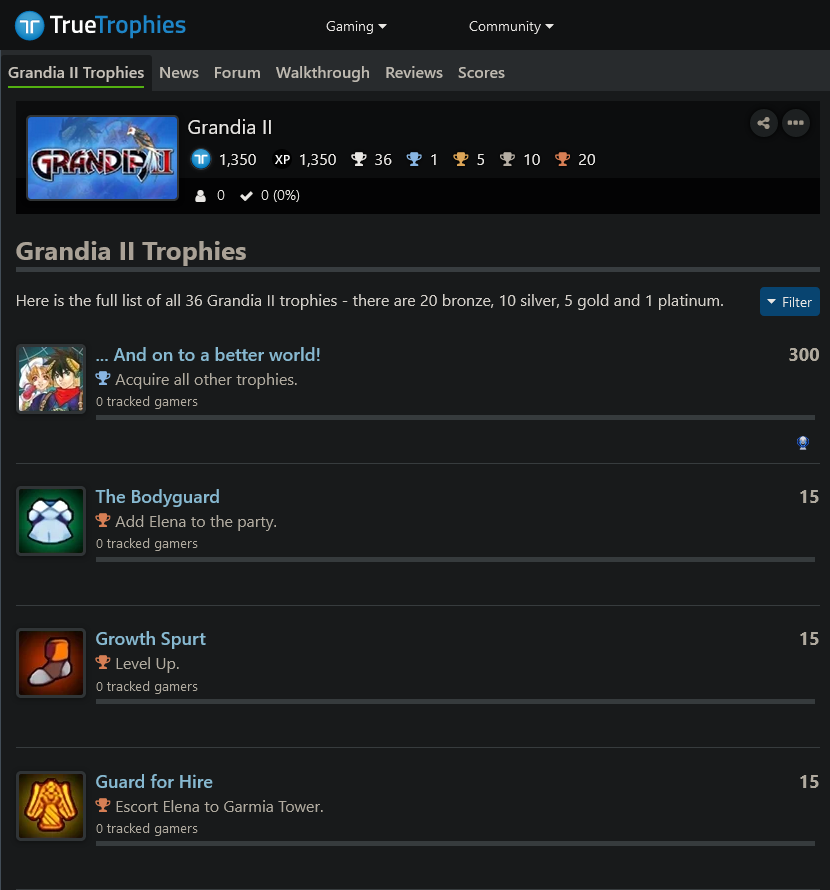The width and height of the screenshot is (830, 890).
Task: Click the share icon button
Action: pos(764,123)
